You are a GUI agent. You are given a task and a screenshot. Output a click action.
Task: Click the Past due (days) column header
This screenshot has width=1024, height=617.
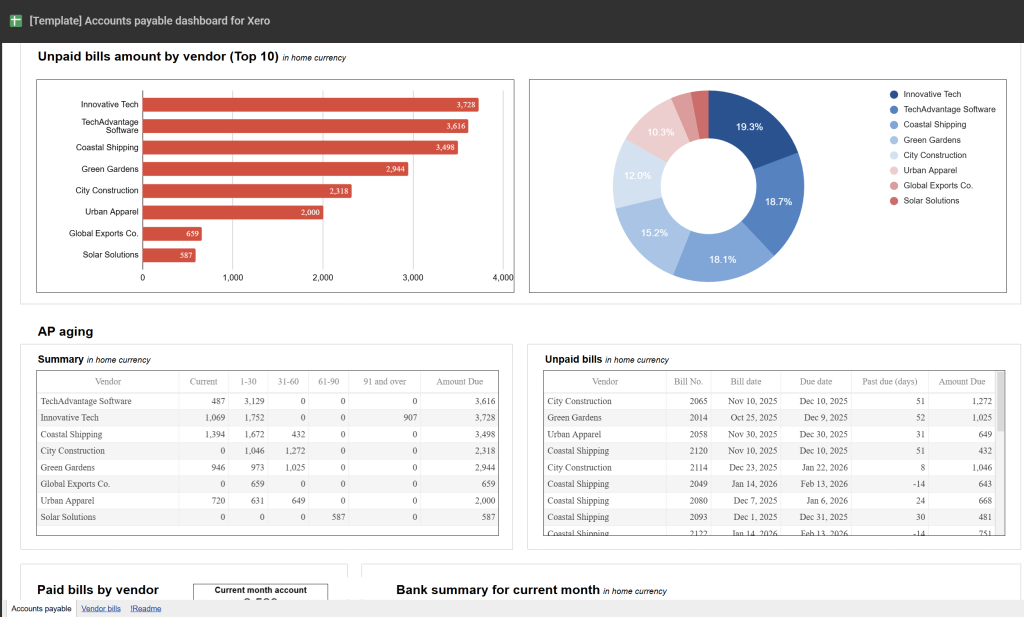pos(889,382)
